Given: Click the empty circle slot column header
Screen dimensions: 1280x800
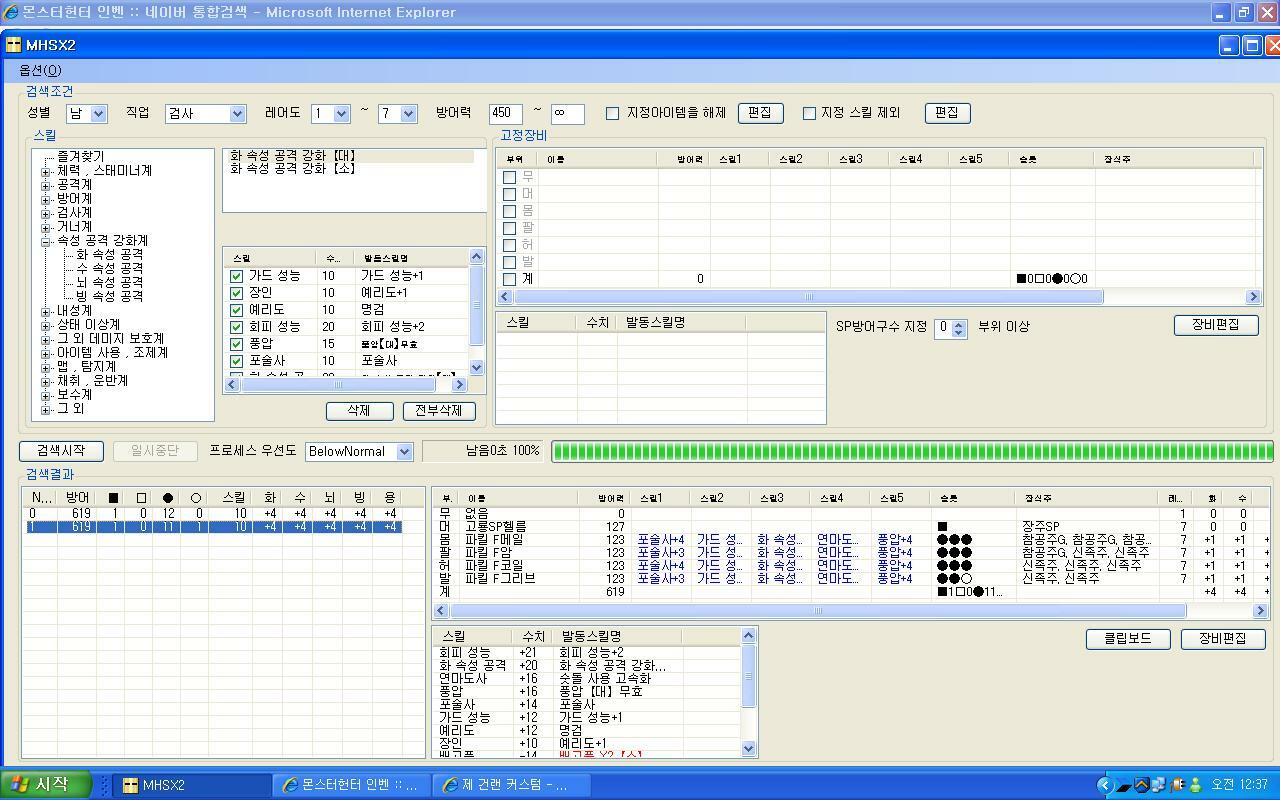Looking at the screenshot, I should (x=196, y=497).
